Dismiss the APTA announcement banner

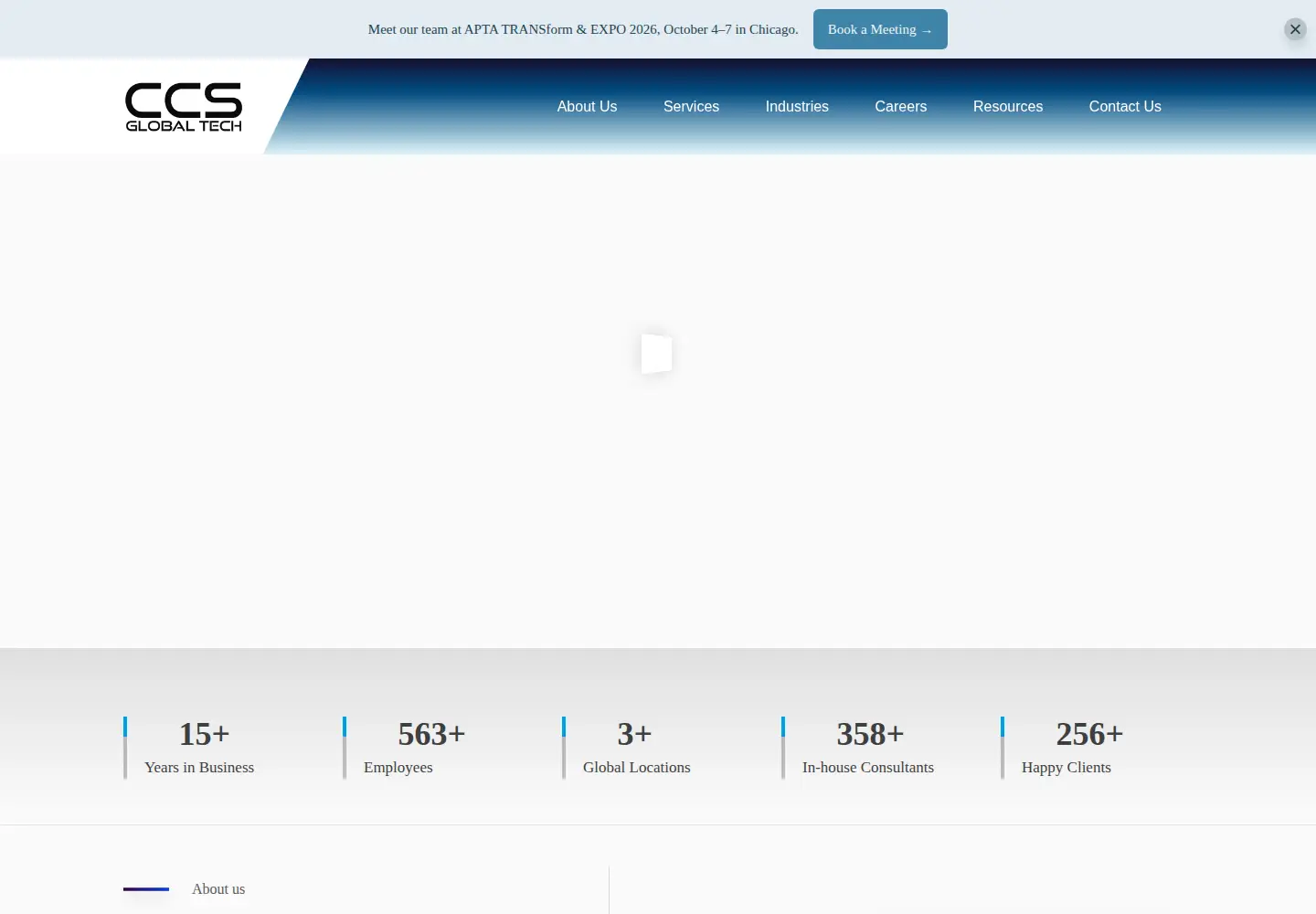click(x=1295, y=29)
